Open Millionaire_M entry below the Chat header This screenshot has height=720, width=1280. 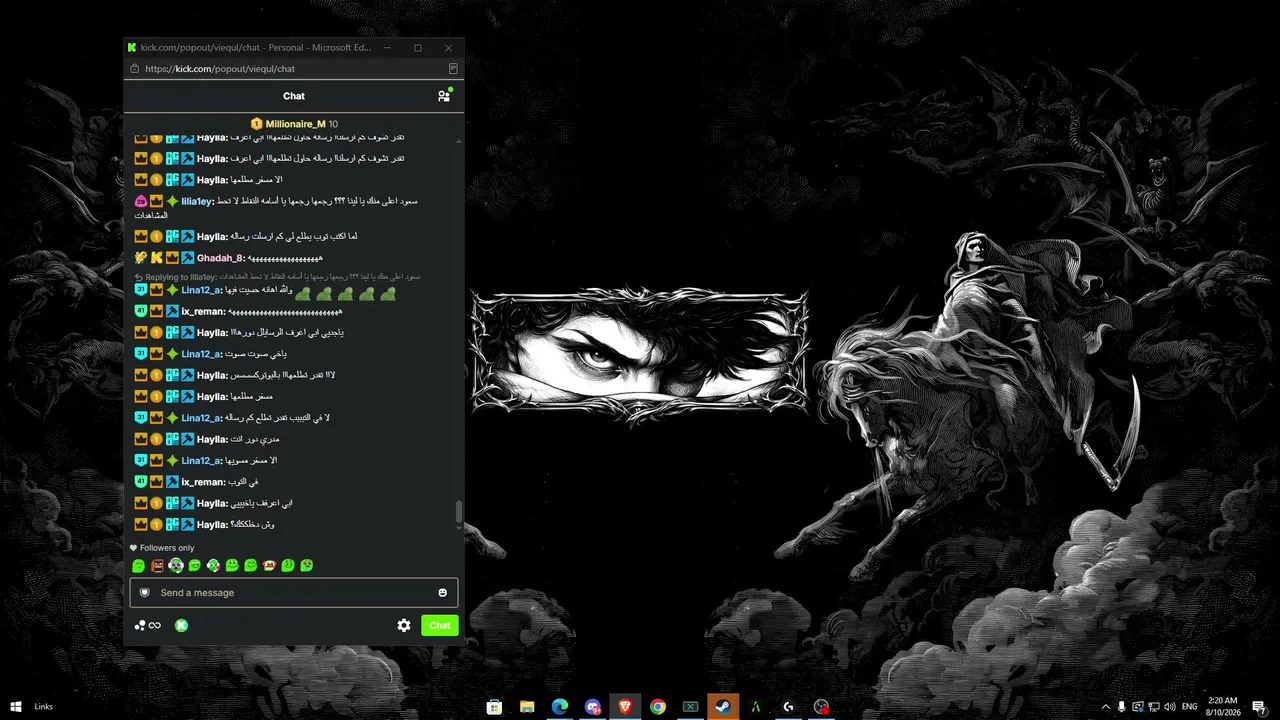[x=294, y=124]
